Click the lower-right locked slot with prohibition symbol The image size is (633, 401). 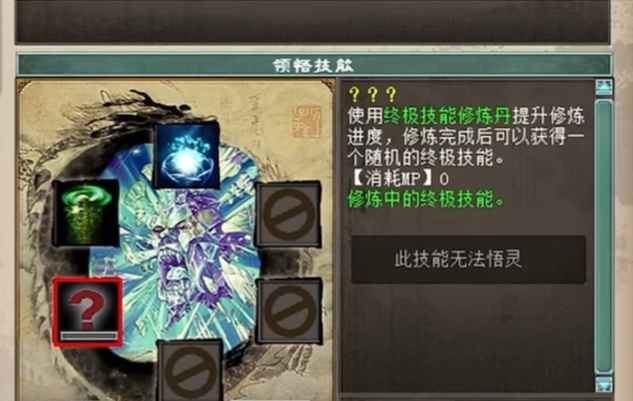289,311
